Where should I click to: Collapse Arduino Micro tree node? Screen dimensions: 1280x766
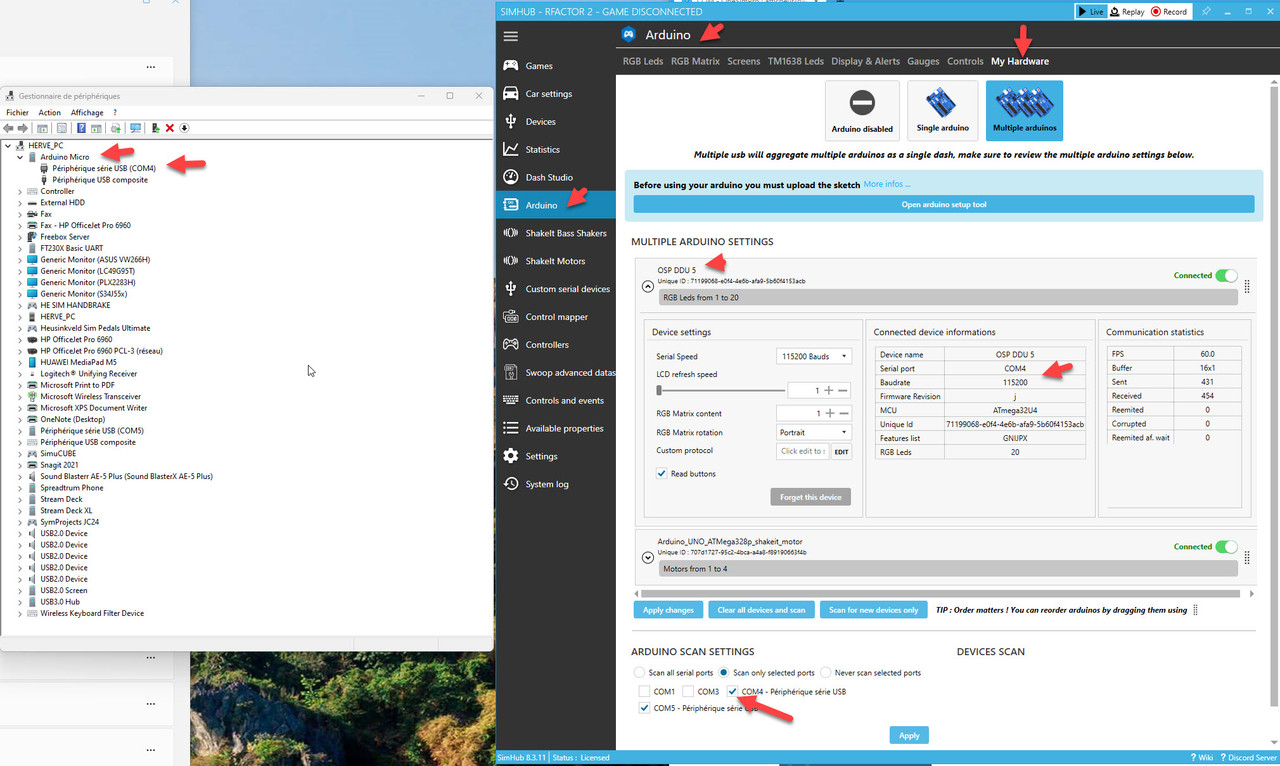tap(20, 157)
